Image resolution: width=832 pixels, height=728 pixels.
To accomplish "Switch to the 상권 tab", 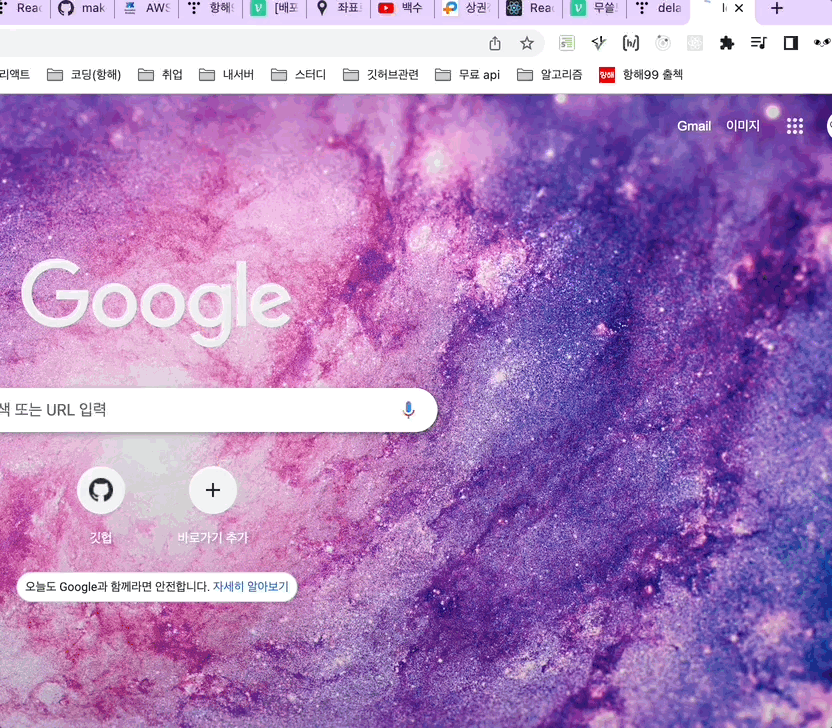I will [466, 8].
